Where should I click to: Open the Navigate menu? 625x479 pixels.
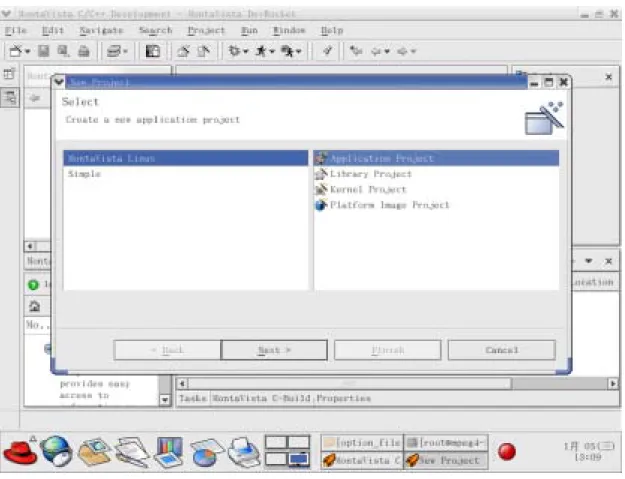click(101, 30)
